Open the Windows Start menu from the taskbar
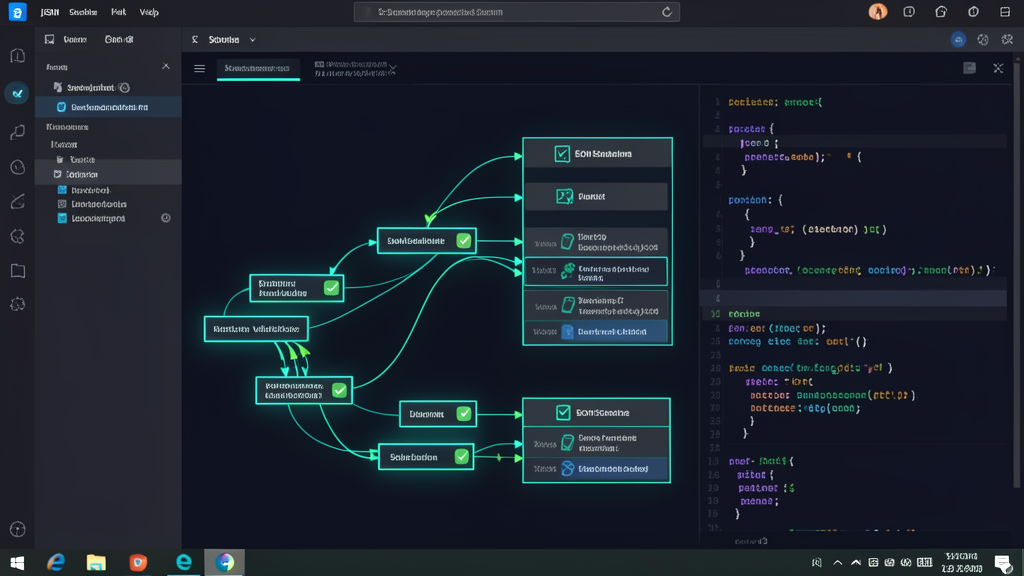Image resolution: width=1024 pixels, height=576 pixels. 18,562
